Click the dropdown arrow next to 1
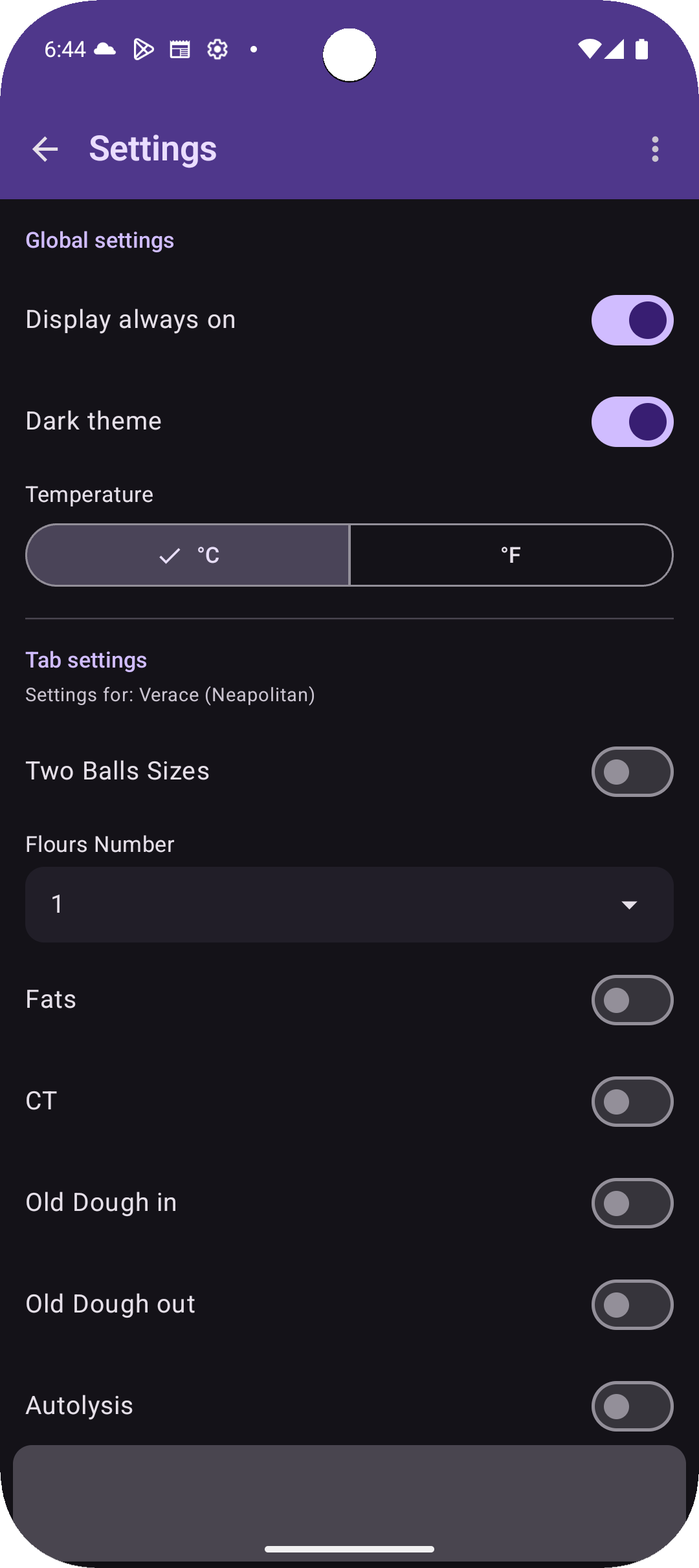The height and width of the screenshot is (1568, 699). pyautogui.click(x=629, y=904)
